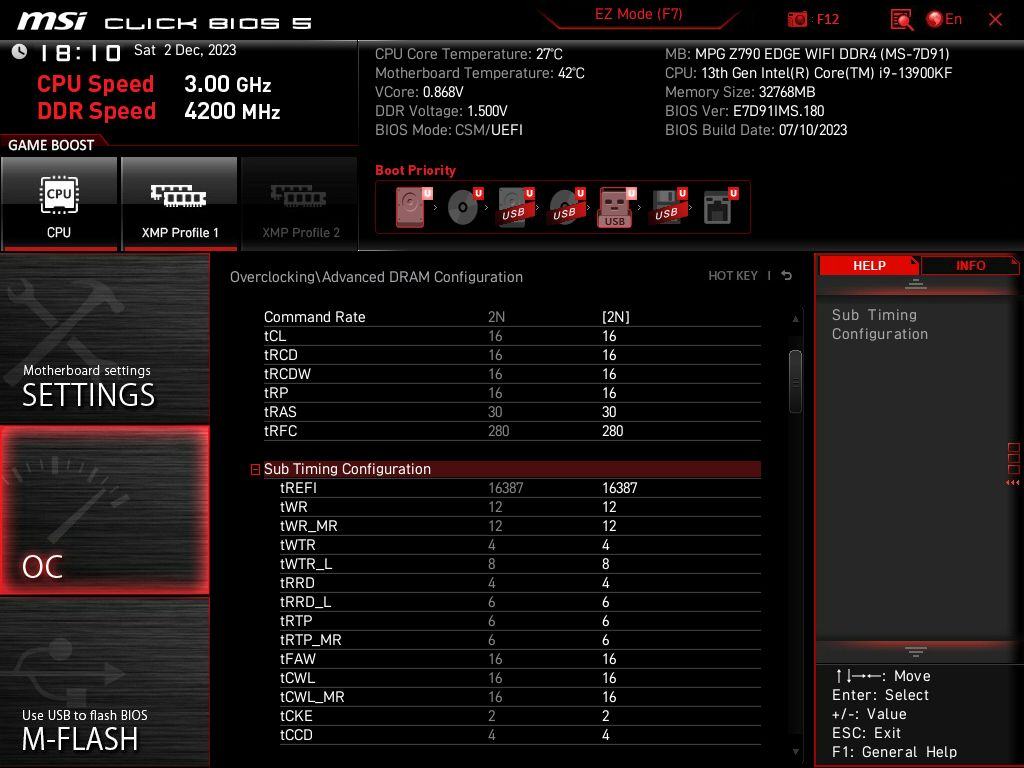
Task: Click the GAME BOOST label
Action: click(51, 145)
